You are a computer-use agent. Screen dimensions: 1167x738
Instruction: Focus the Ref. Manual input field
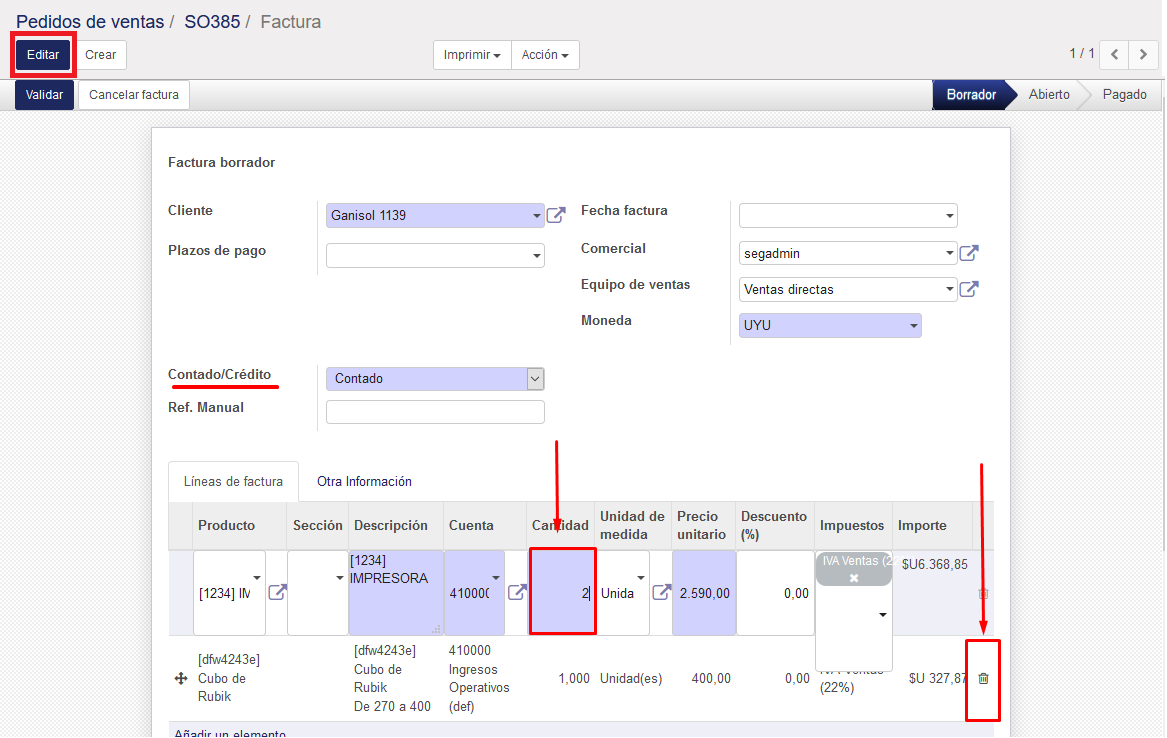435,412
